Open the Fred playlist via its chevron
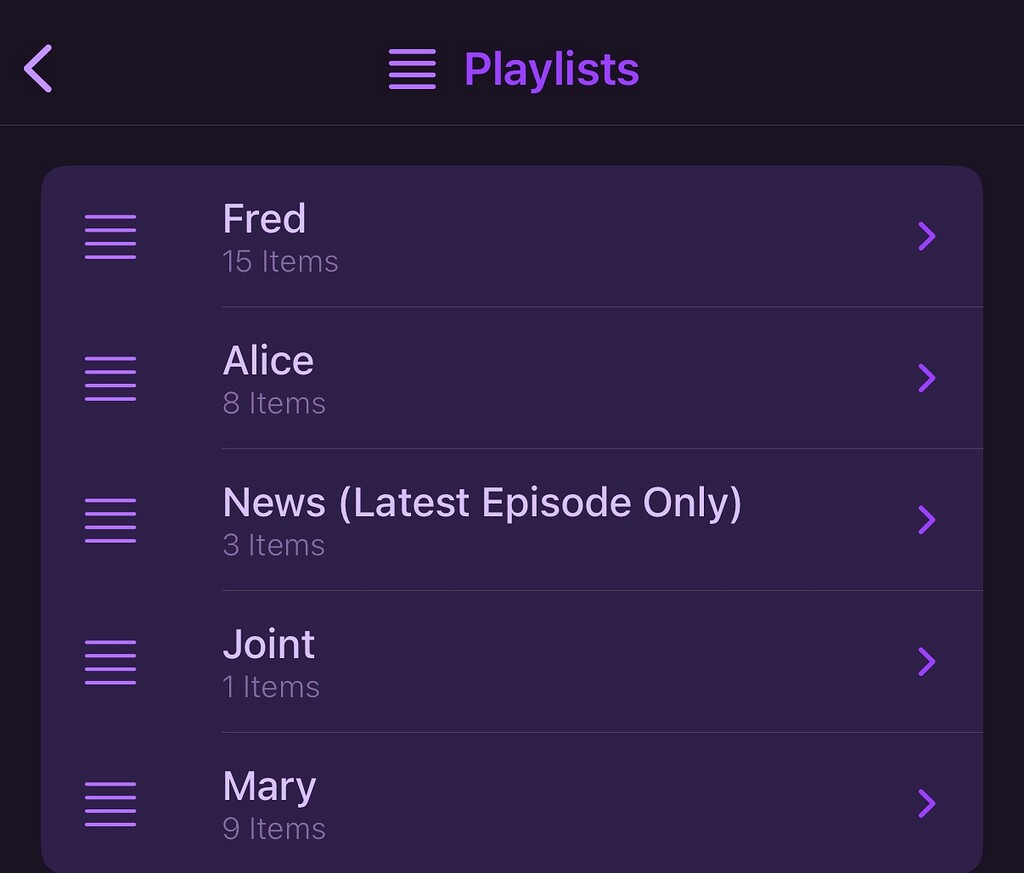 (927, 236)
